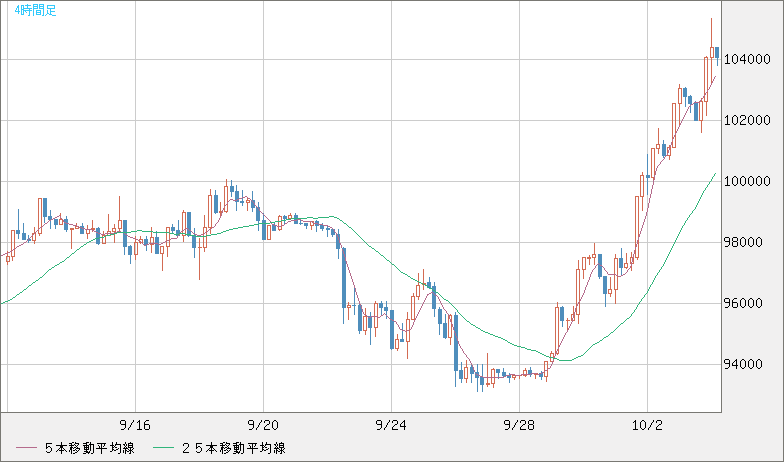
Task: Click the 104000 price axis label
Action: (x=749, y=60)
